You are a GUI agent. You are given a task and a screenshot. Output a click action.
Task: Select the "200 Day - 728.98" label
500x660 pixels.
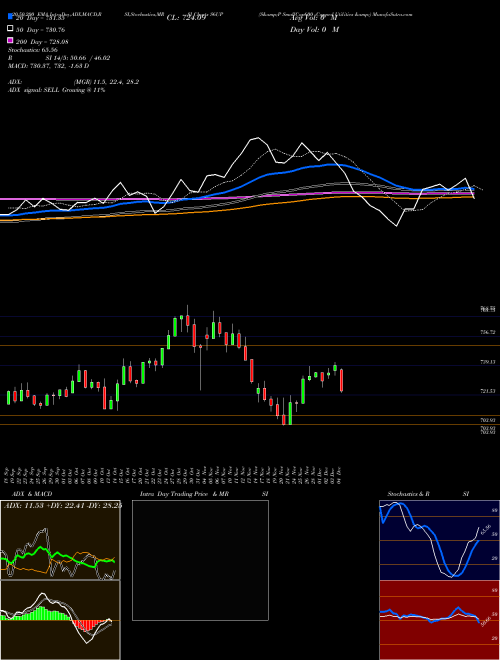point(43,42)
